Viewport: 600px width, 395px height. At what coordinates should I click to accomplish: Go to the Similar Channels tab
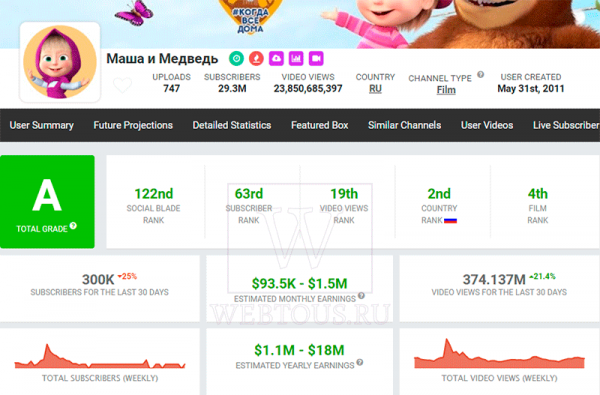[404, 125]
